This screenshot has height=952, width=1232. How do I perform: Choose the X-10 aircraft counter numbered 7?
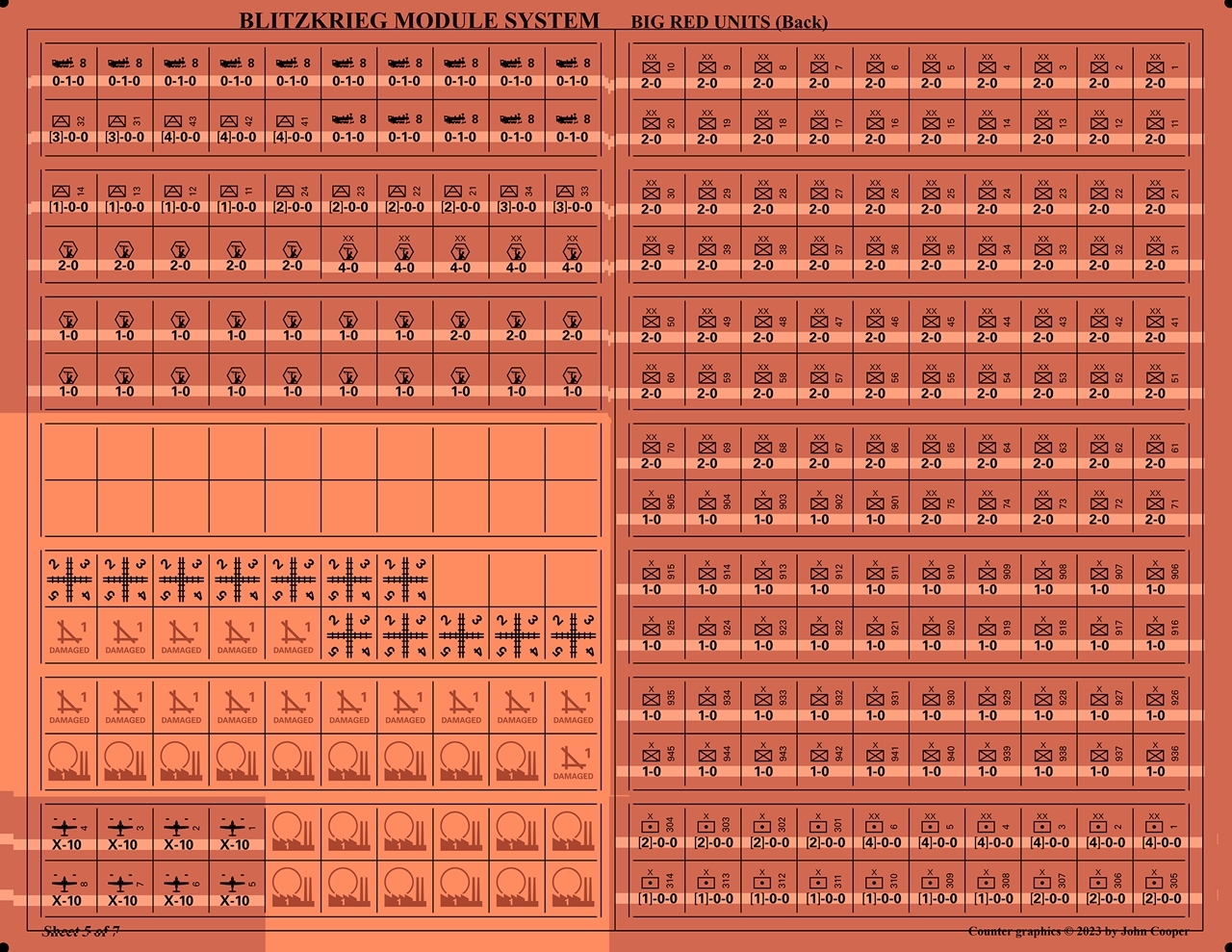coord(124,889)
